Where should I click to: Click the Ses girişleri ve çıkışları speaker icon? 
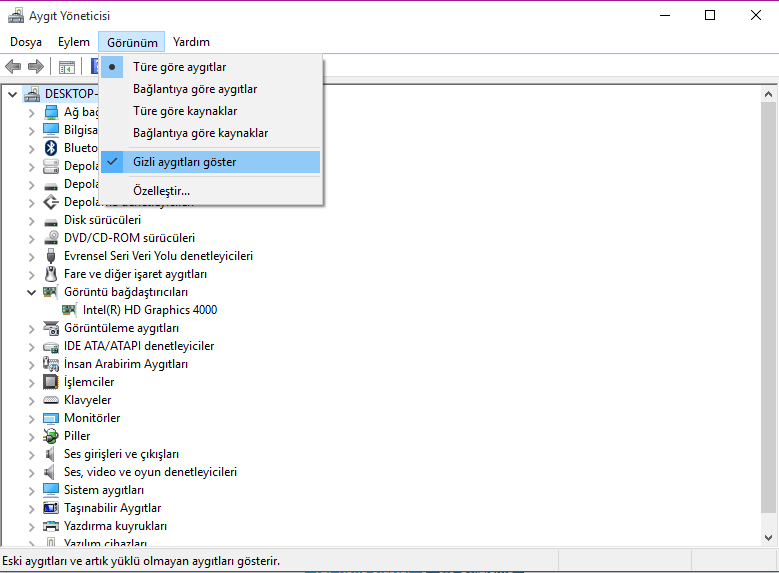pos(50,454)
